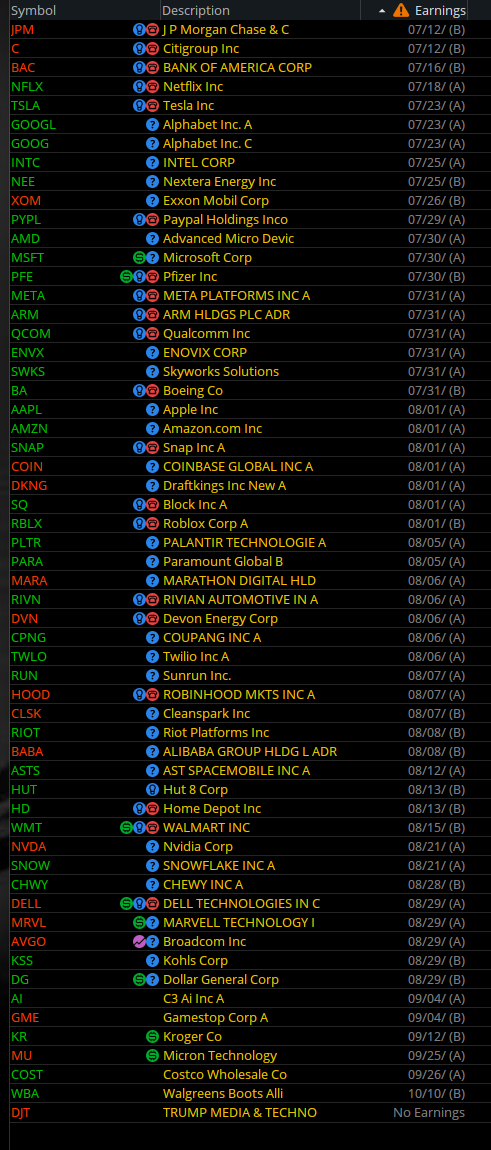Select the AMD symbol

pos(26,239)
